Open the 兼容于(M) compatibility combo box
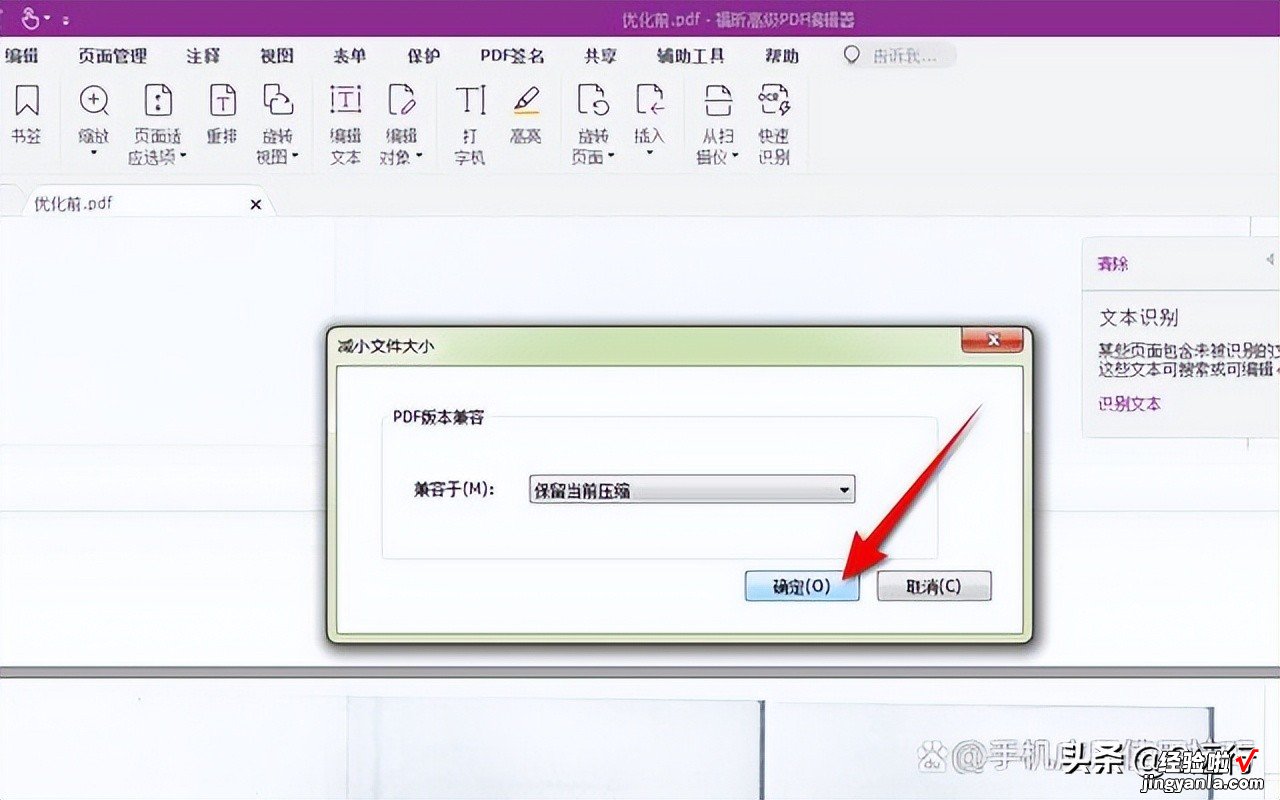 [691, 490]
